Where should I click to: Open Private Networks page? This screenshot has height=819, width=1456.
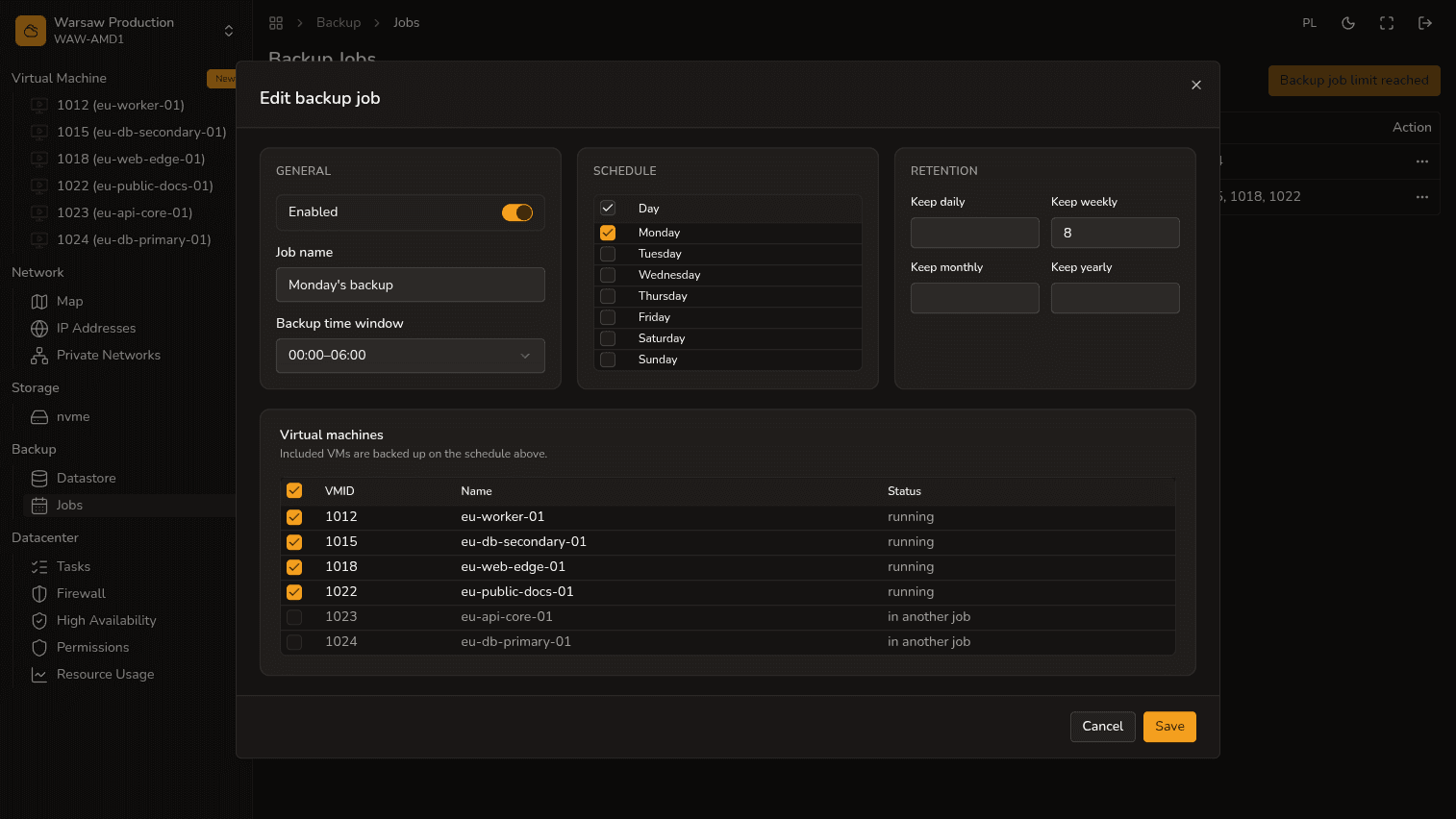[x=109, y=355]
